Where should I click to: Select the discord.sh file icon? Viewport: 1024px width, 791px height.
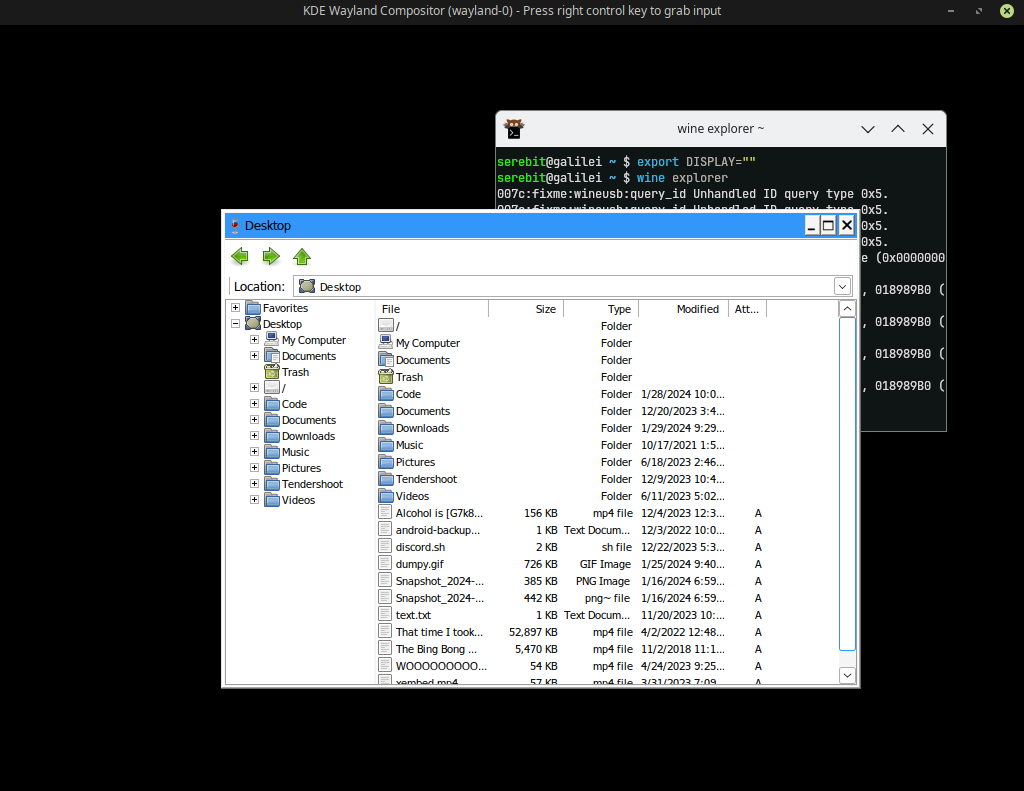pyautogui.click(x=387, y=547)
